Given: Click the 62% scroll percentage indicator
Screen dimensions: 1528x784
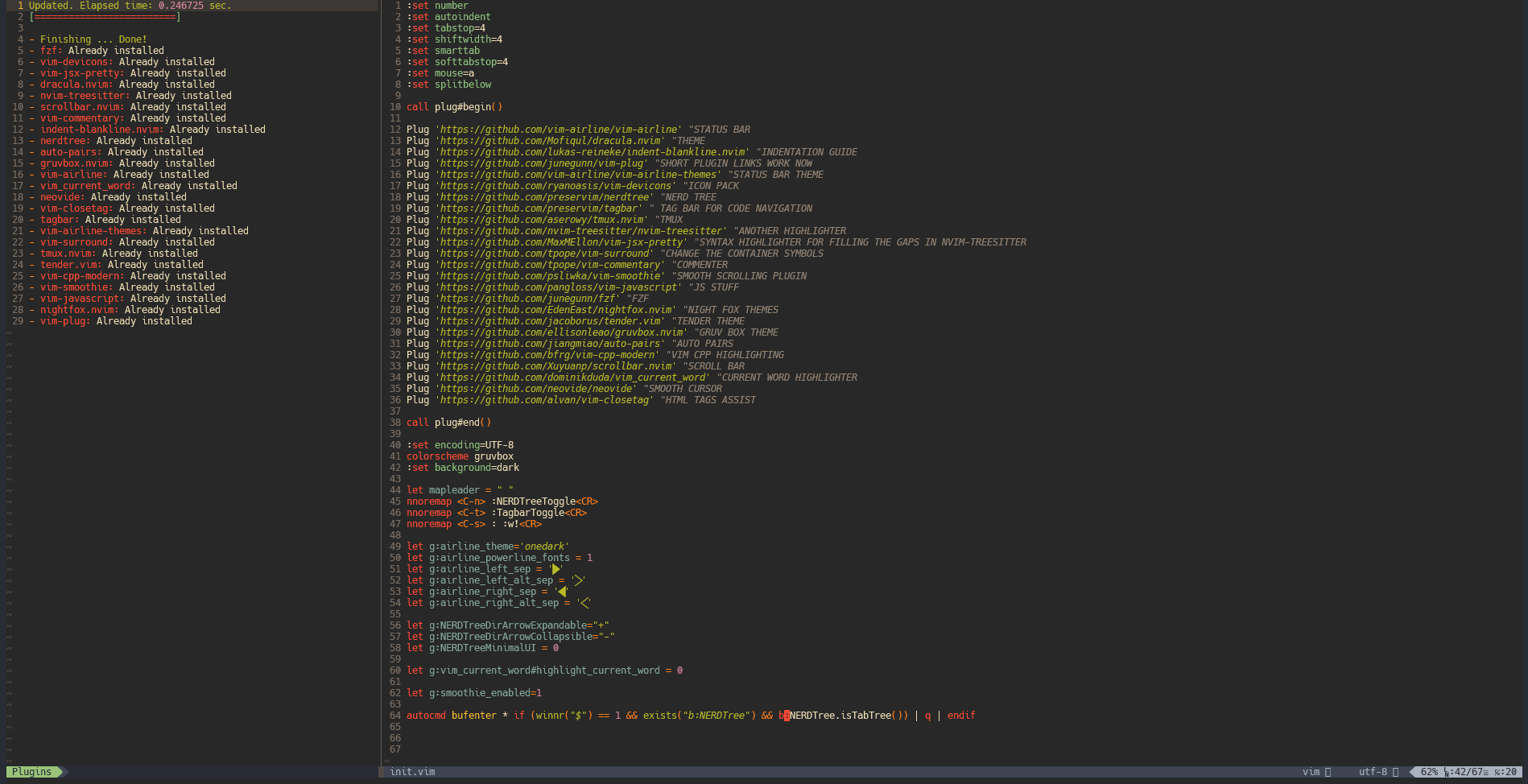Looking at the screenshot, I should [1428, 771].
